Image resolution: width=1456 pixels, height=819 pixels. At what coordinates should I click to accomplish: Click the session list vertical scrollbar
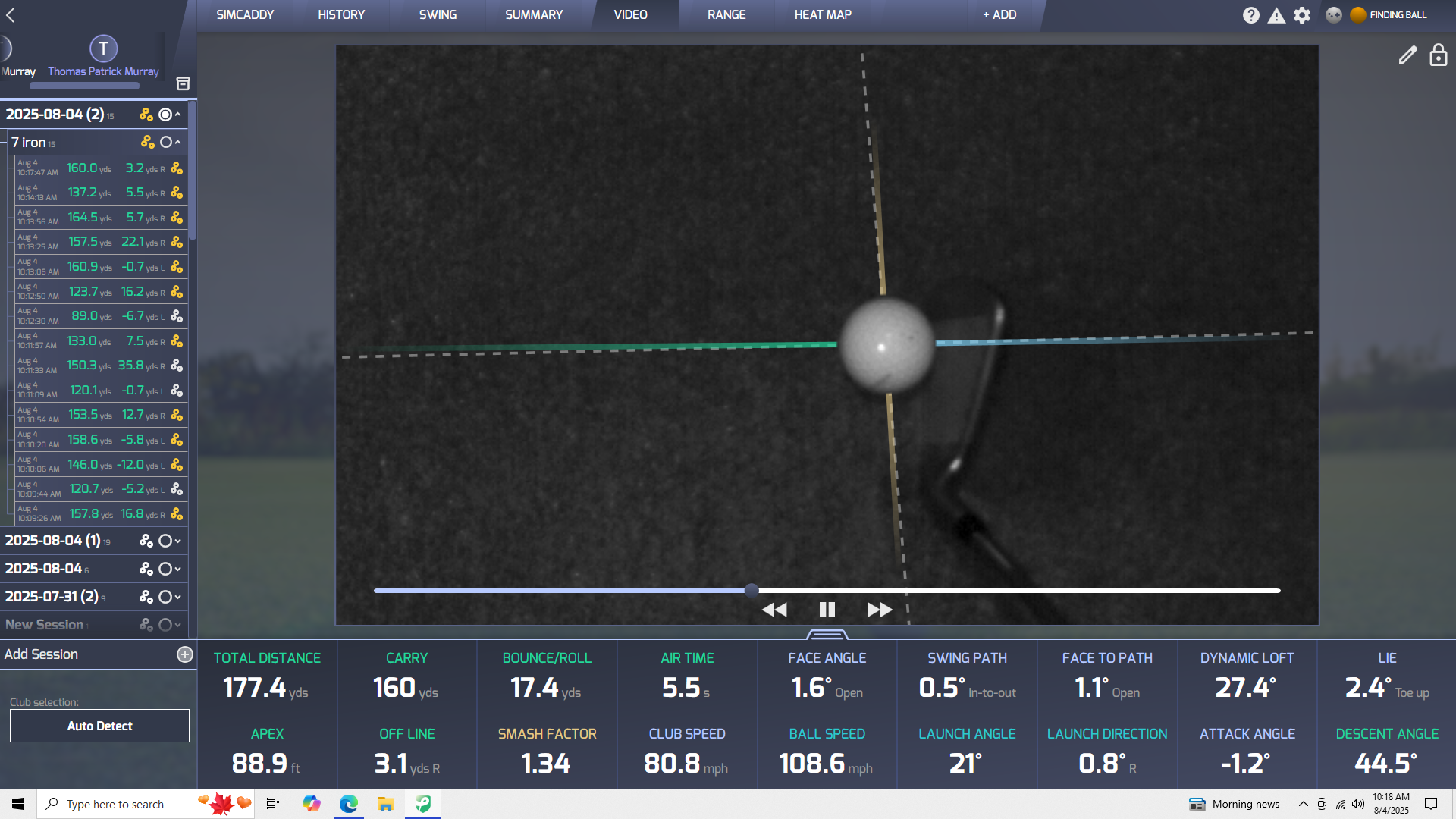coord(193,171)
